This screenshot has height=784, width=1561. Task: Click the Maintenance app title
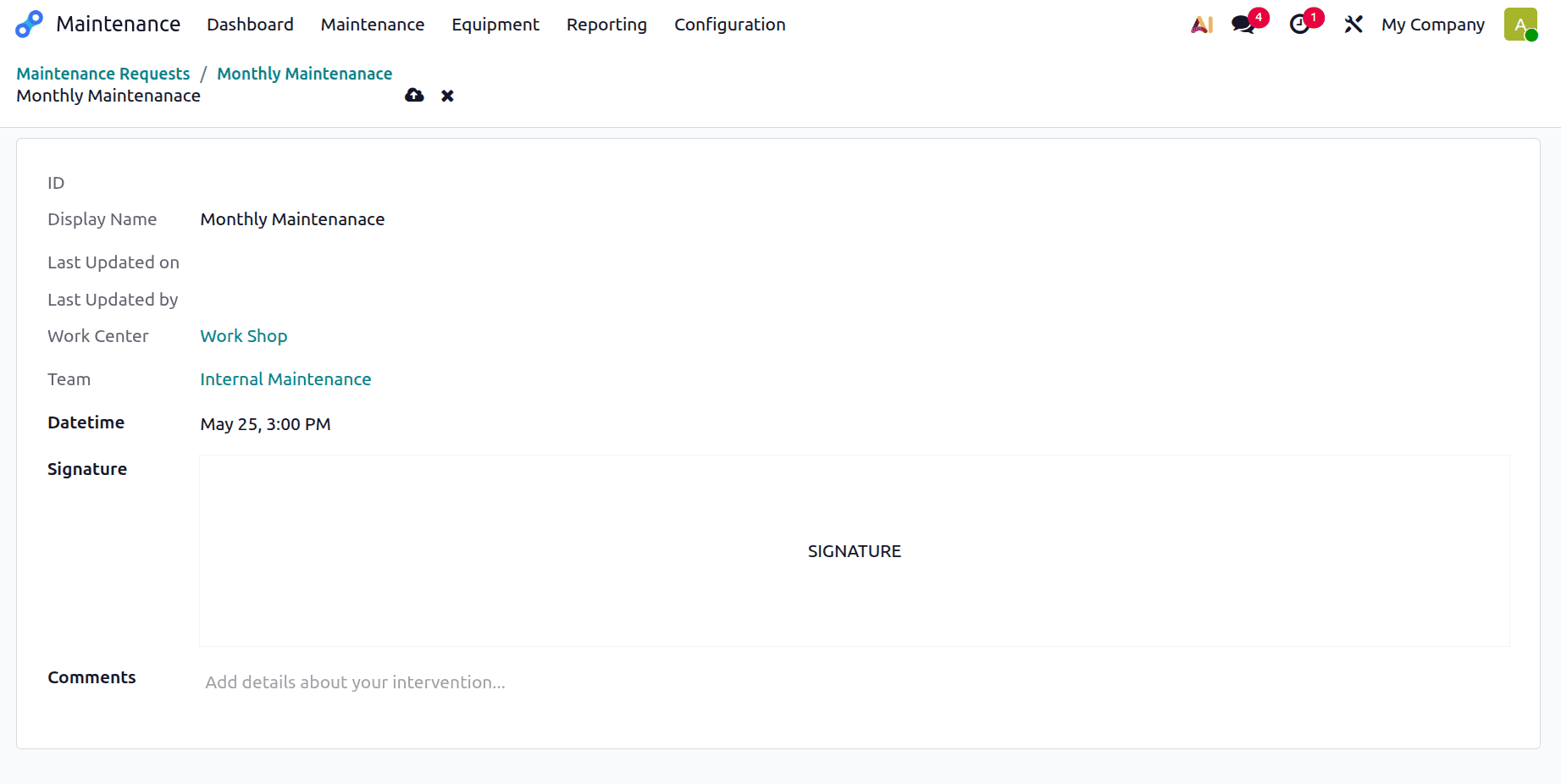[x=118, y=24]
